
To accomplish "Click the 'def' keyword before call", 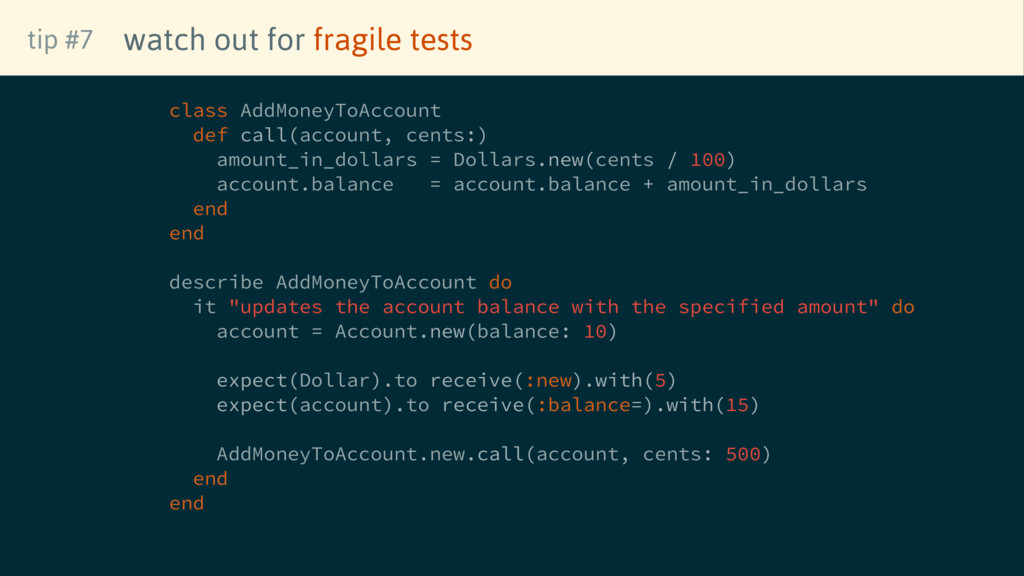I will [x=210, y=135].
